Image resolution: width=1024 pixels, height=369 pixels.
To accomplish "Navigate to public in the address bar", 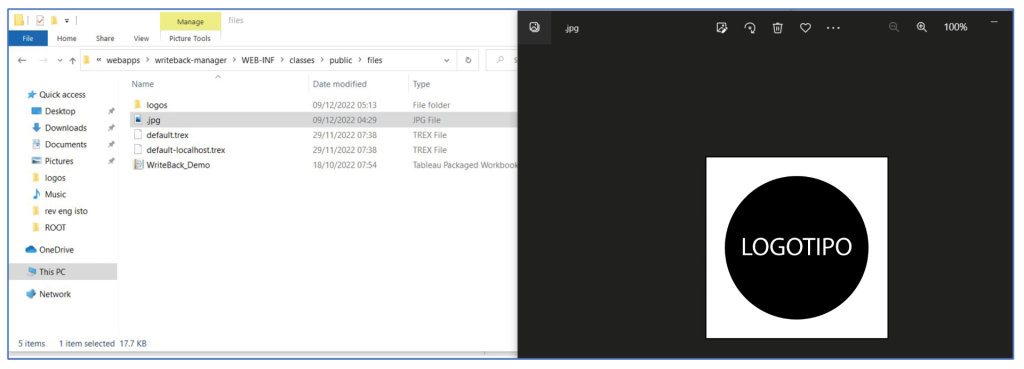I will 340,60.
